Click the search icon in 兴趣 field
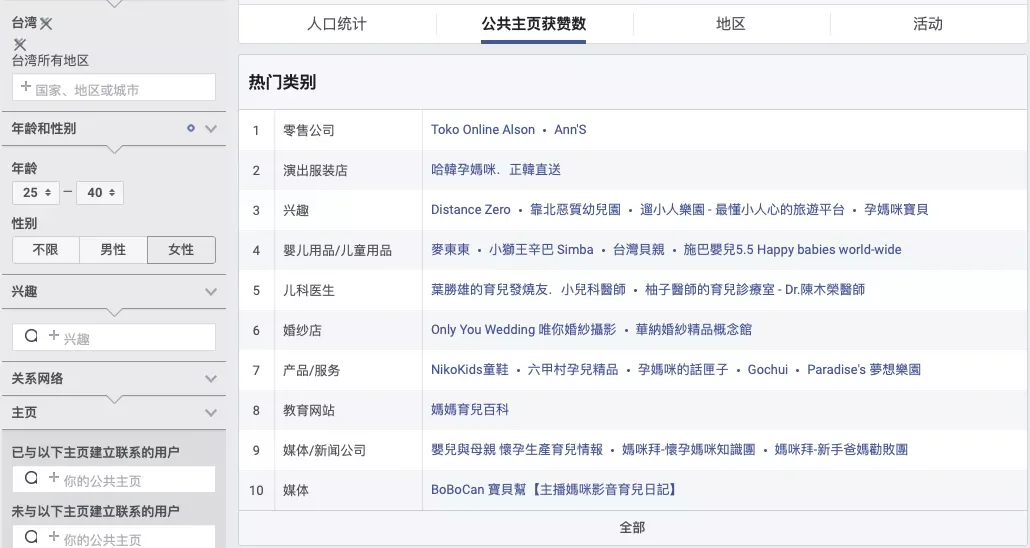This screenshot has width=1030, height=548. 31,336
